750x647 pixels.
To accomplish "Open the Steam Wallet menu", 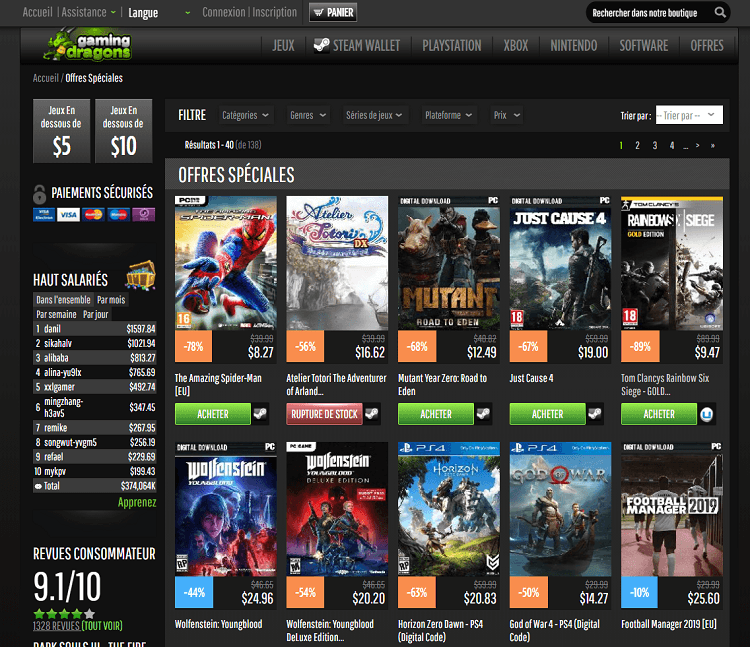I will pyautogui.click(x=357, y=46).
